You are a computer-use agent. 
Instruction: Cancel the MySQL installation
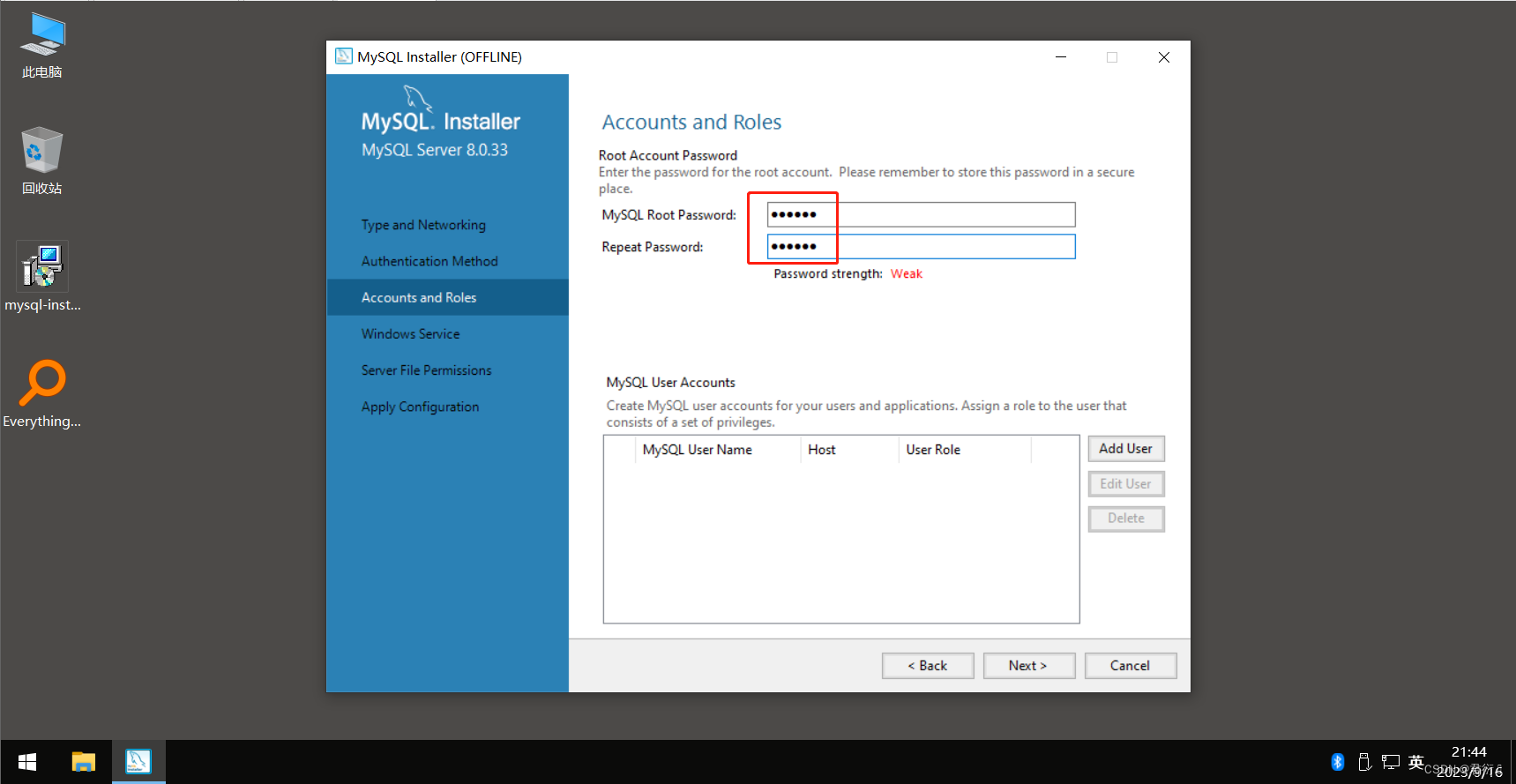click(x=1130, y=666)
